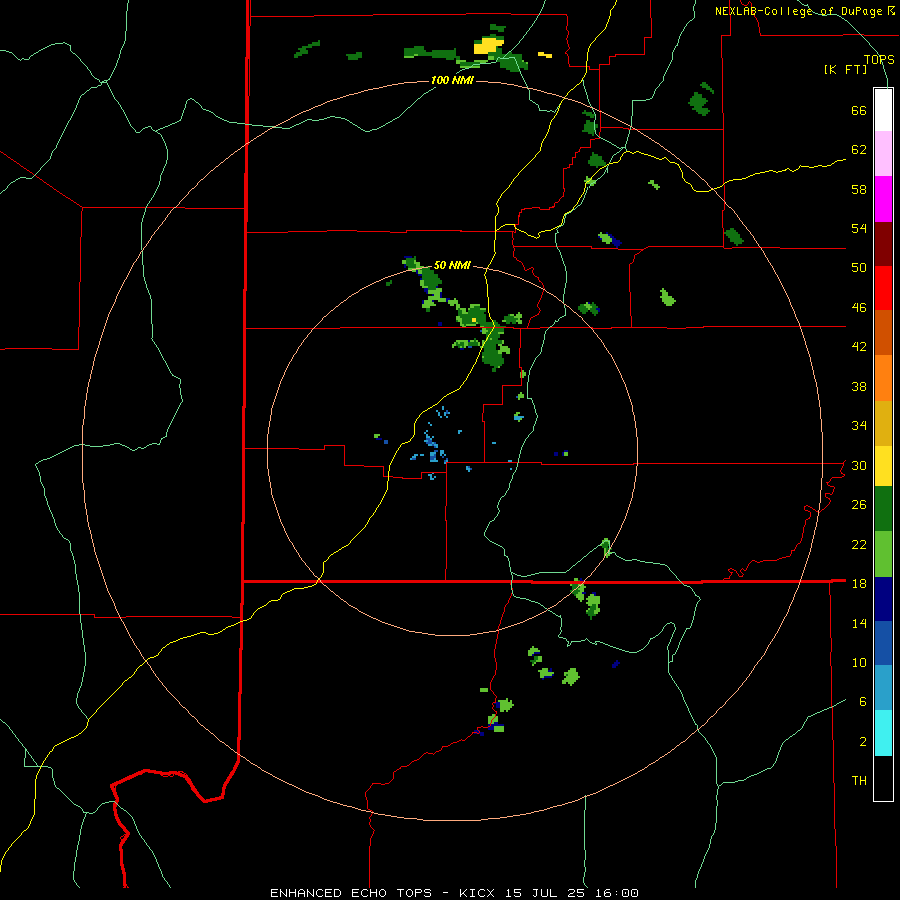900x900 pixels.
Task: Click the '46' legend value
Action: coord(859,308)
